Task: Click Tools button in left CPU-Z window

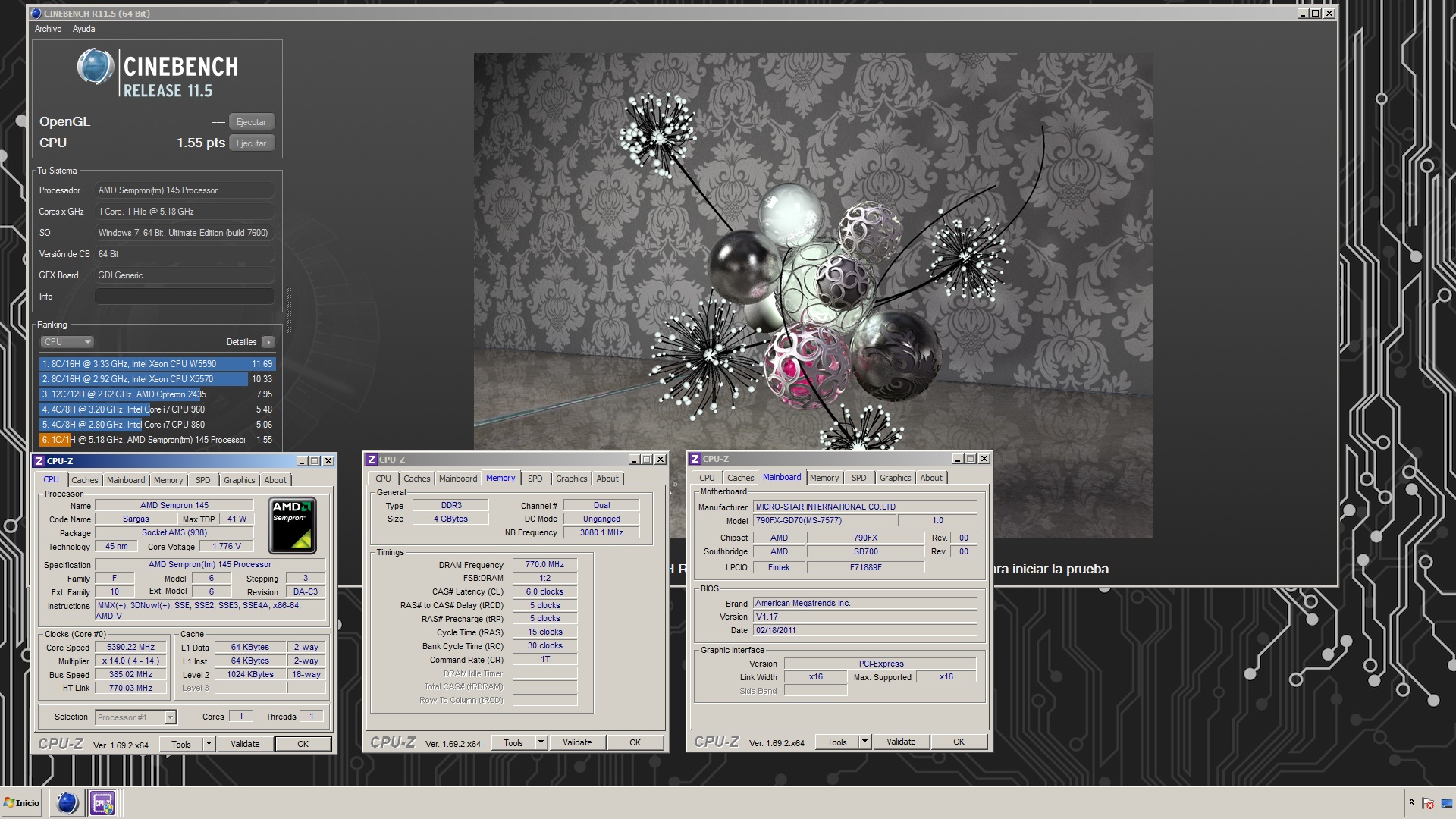Action: (x=181, y=745)
